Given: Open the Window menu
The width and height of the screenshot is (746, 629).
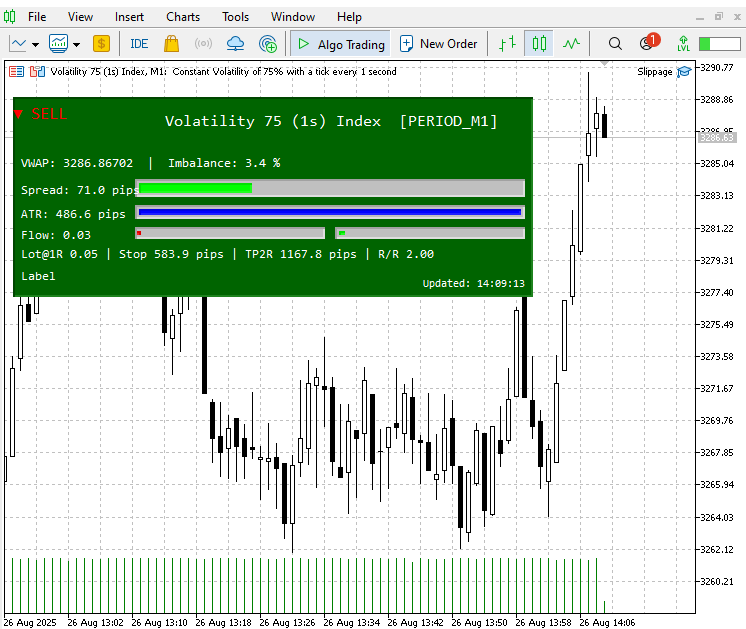Looking at the screenshot, I should point(293,17).
